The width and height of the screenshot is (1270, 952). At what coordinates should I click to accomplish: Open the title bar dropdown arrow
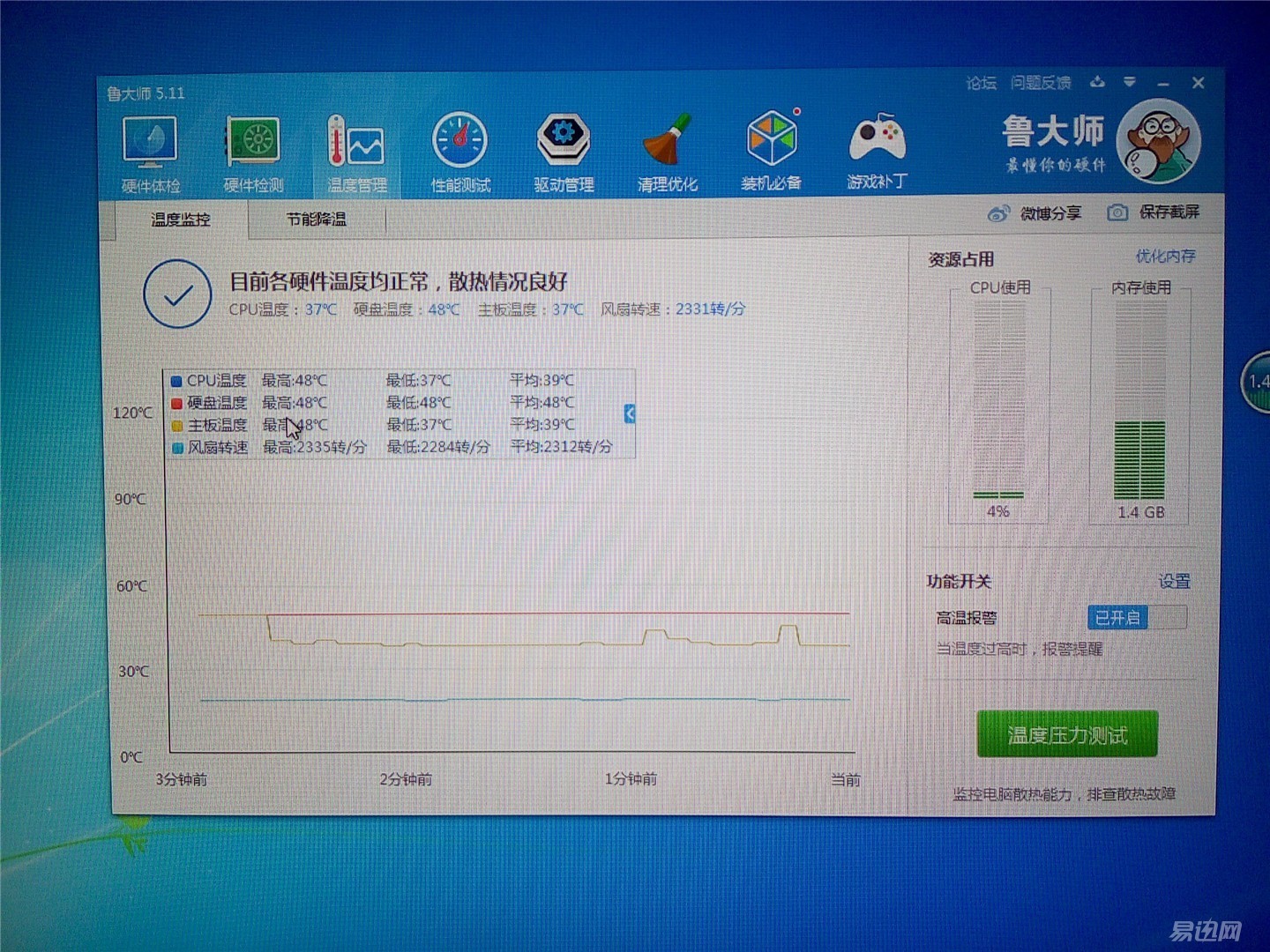click(1129, 82)
